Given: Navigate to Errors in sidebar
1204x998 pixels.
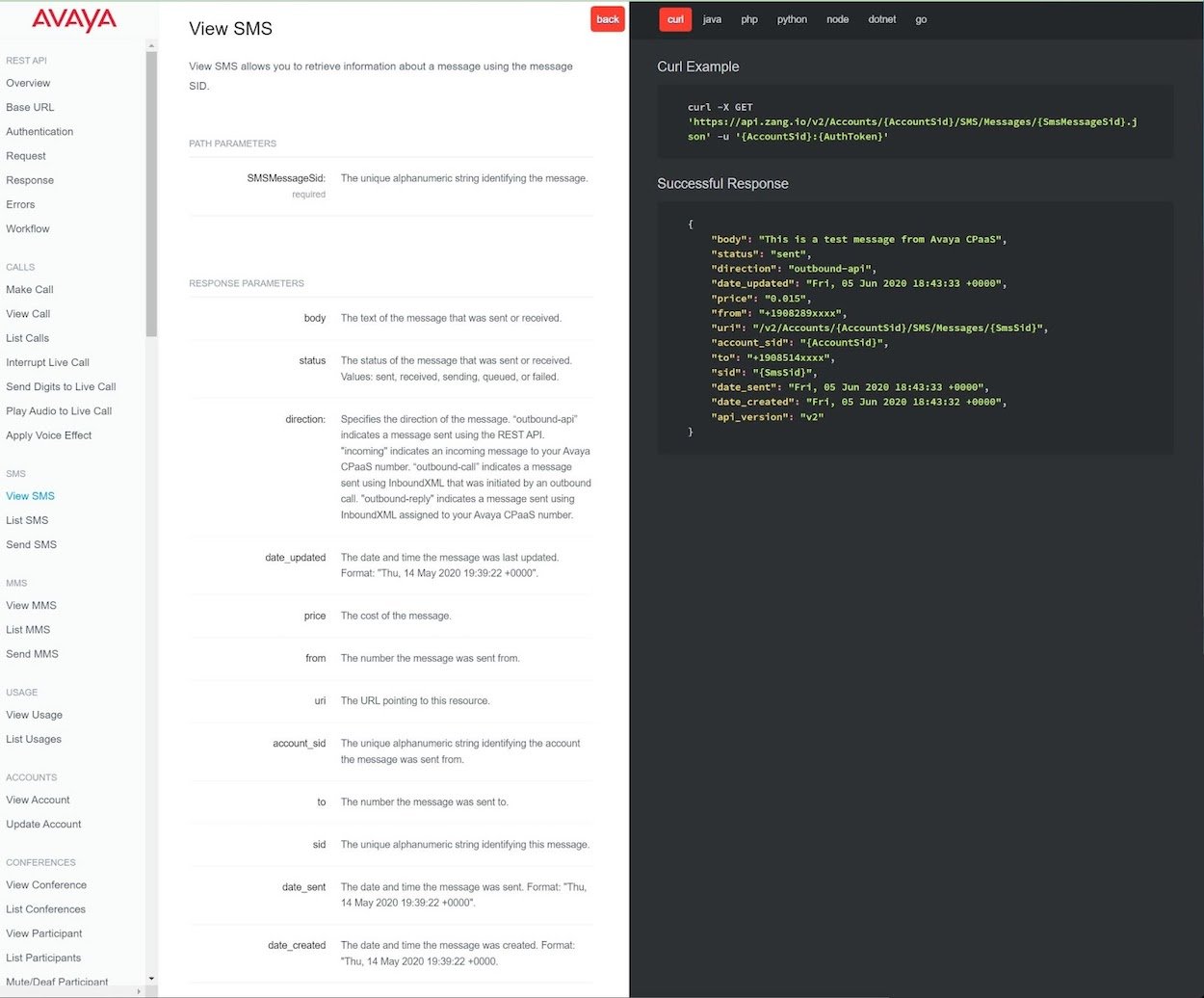Looking at the screenshot, I should point(20,204).
